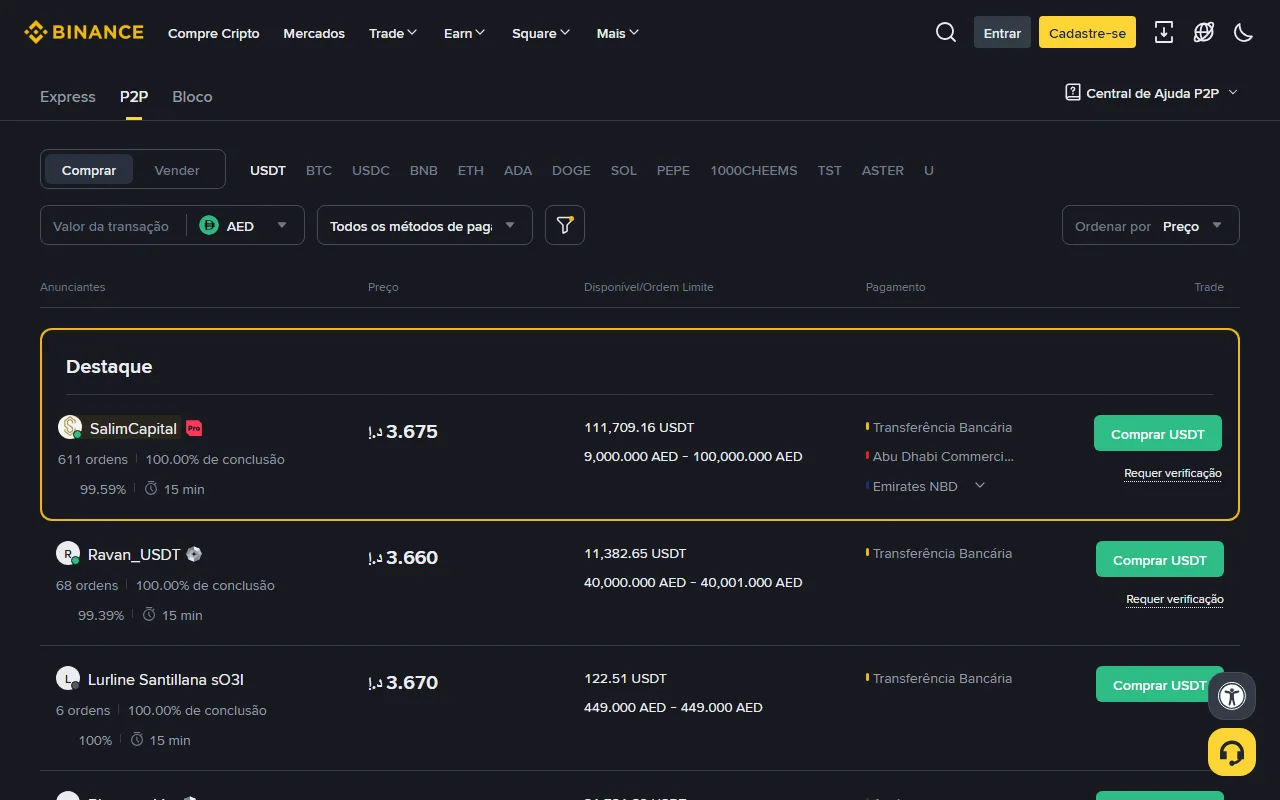Click Comprar USDT for Ravan_USDT

(x=1160, y=560)
